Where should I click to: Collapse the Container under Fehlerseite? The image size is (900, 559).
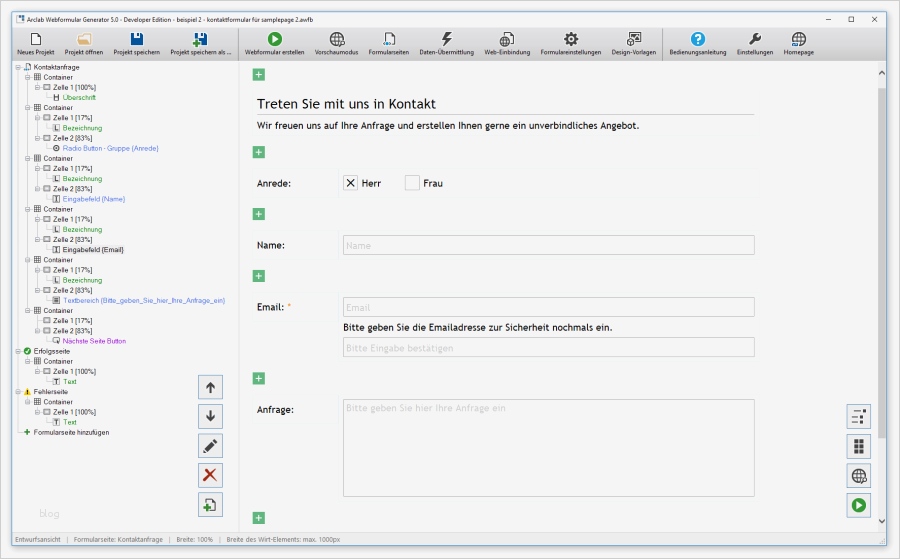click(28, 402)
